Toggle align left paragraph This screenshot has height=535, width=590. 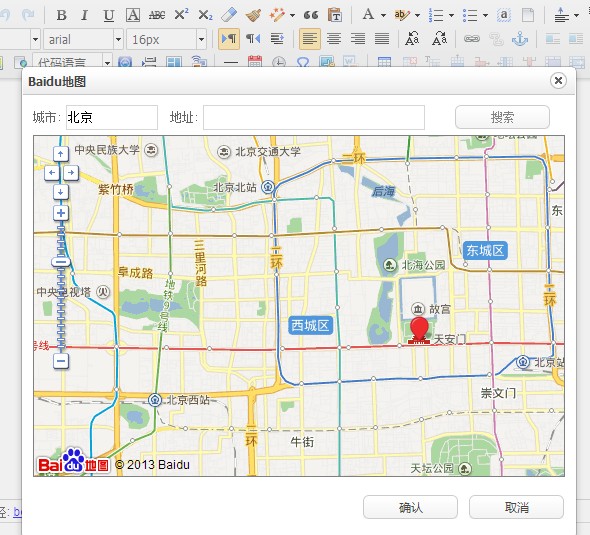[x=310, y=39]
